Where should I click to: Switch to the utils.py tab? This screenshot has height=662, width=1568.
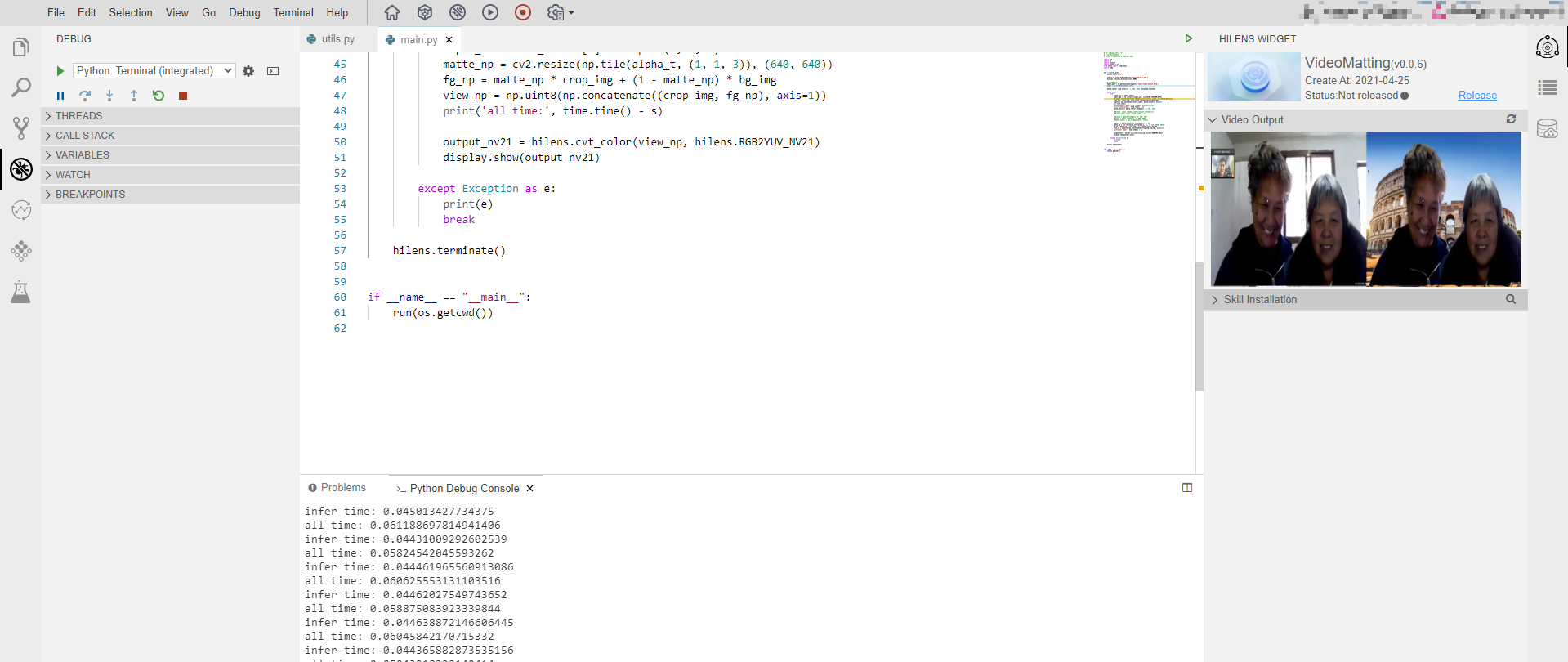click(x=338, y=38)
